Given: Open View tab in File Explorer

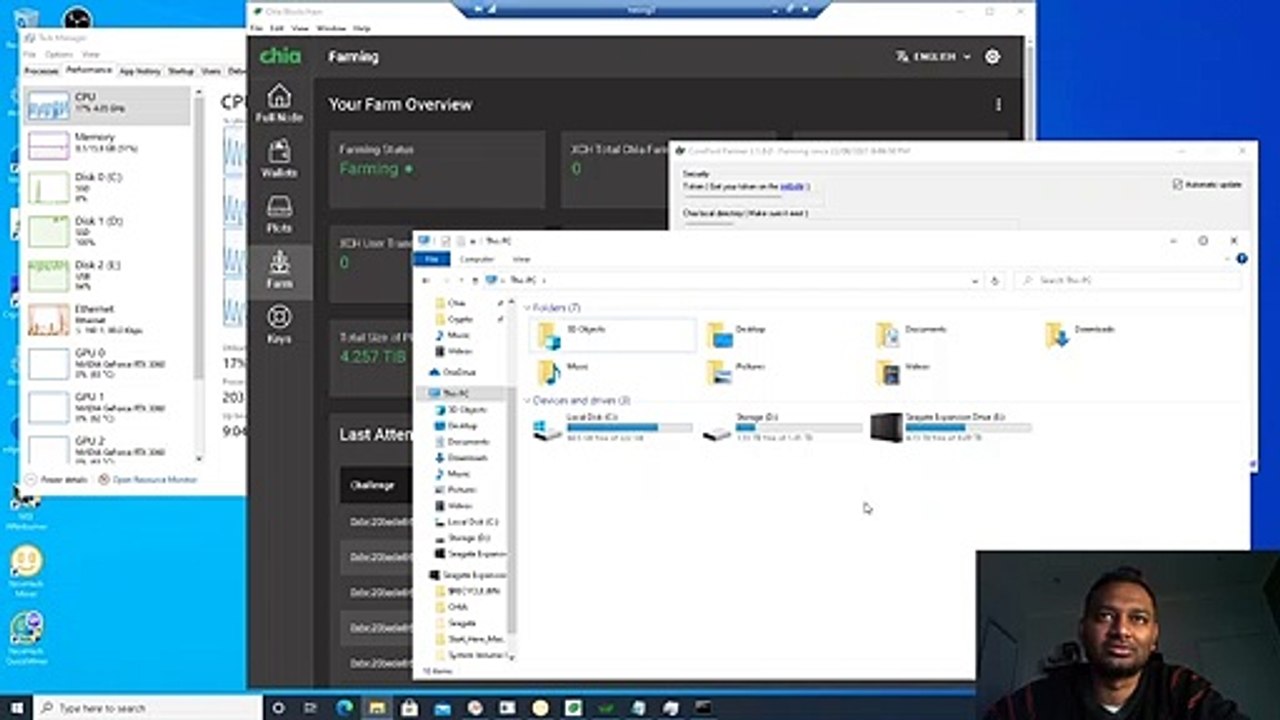Looking at the screenshot, I should pyautogui.click(x=521, y=259).
